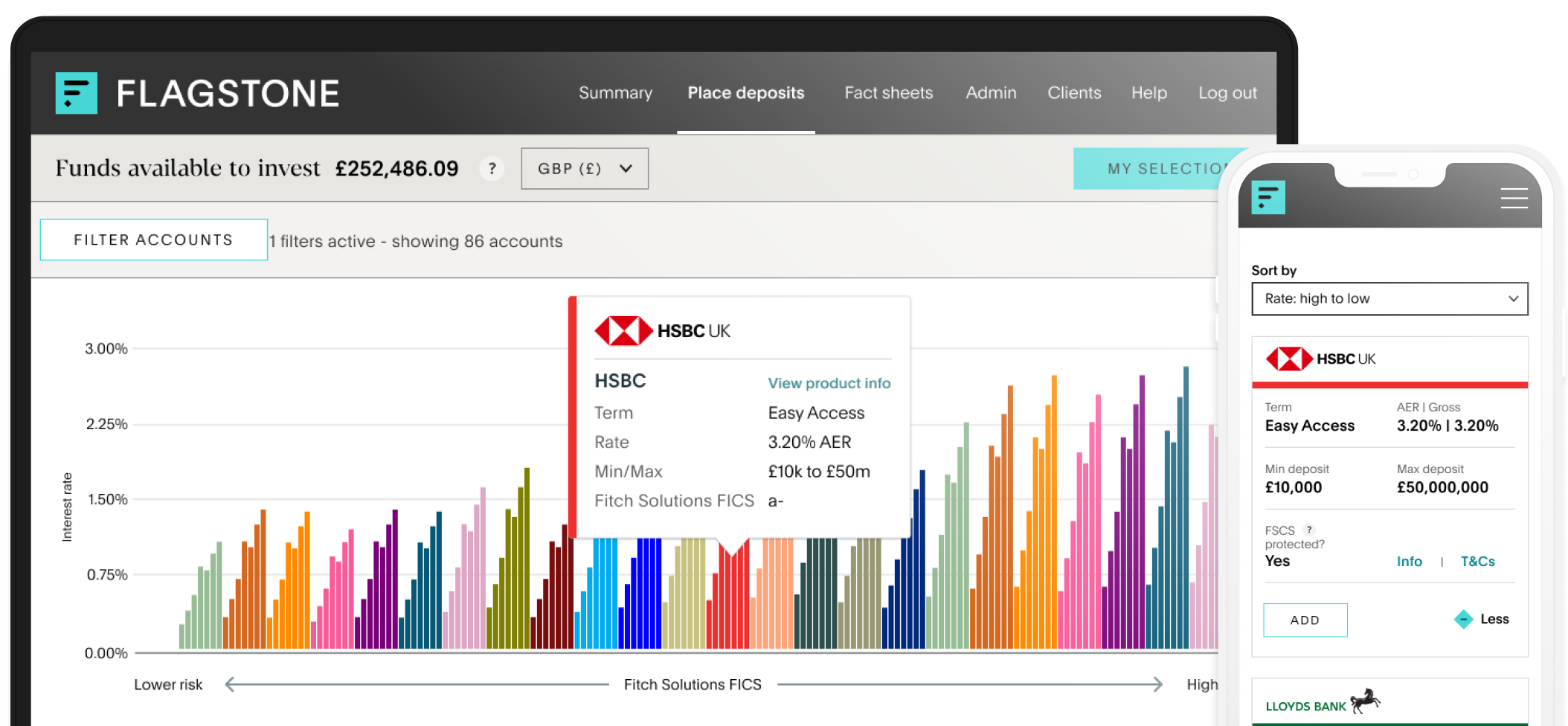Image resolution: width=1568 pixels, height=726 pixels.
Task: Click the tallest teal bar near the chart's right edge
Action: point(1186,507)
